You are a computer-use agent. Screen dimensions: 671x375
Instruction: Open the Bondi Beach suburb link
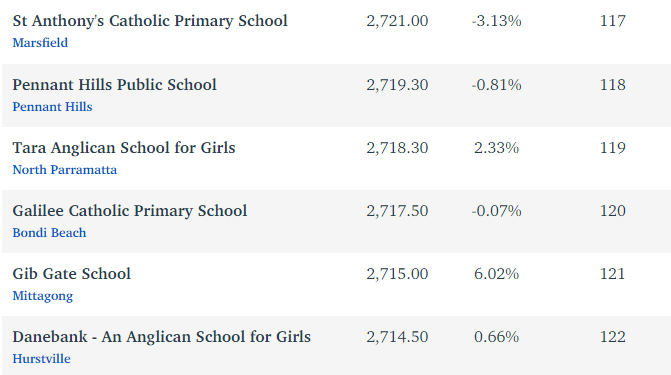(x=49, y=232)
